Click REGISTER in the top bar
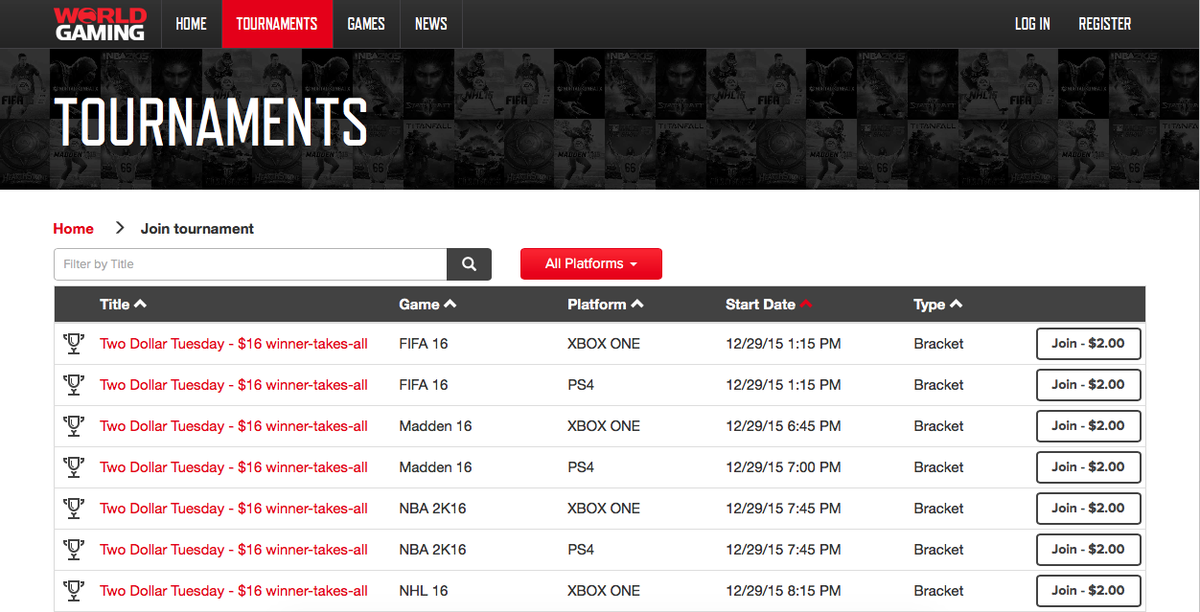Image resolution: width=1200 pixels, height=612 pixels. coord(1105,24)
